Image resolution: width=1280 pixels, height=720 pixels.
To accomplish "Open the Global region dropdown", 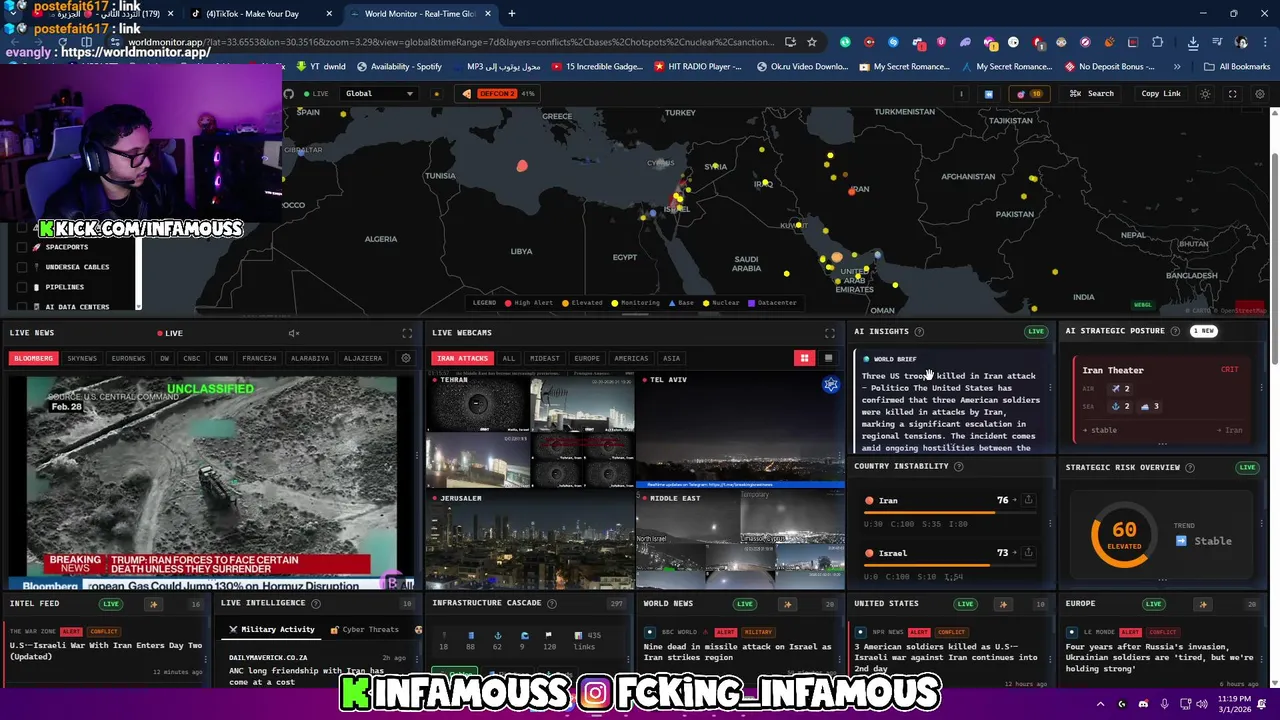I will [x=379, y=94].
